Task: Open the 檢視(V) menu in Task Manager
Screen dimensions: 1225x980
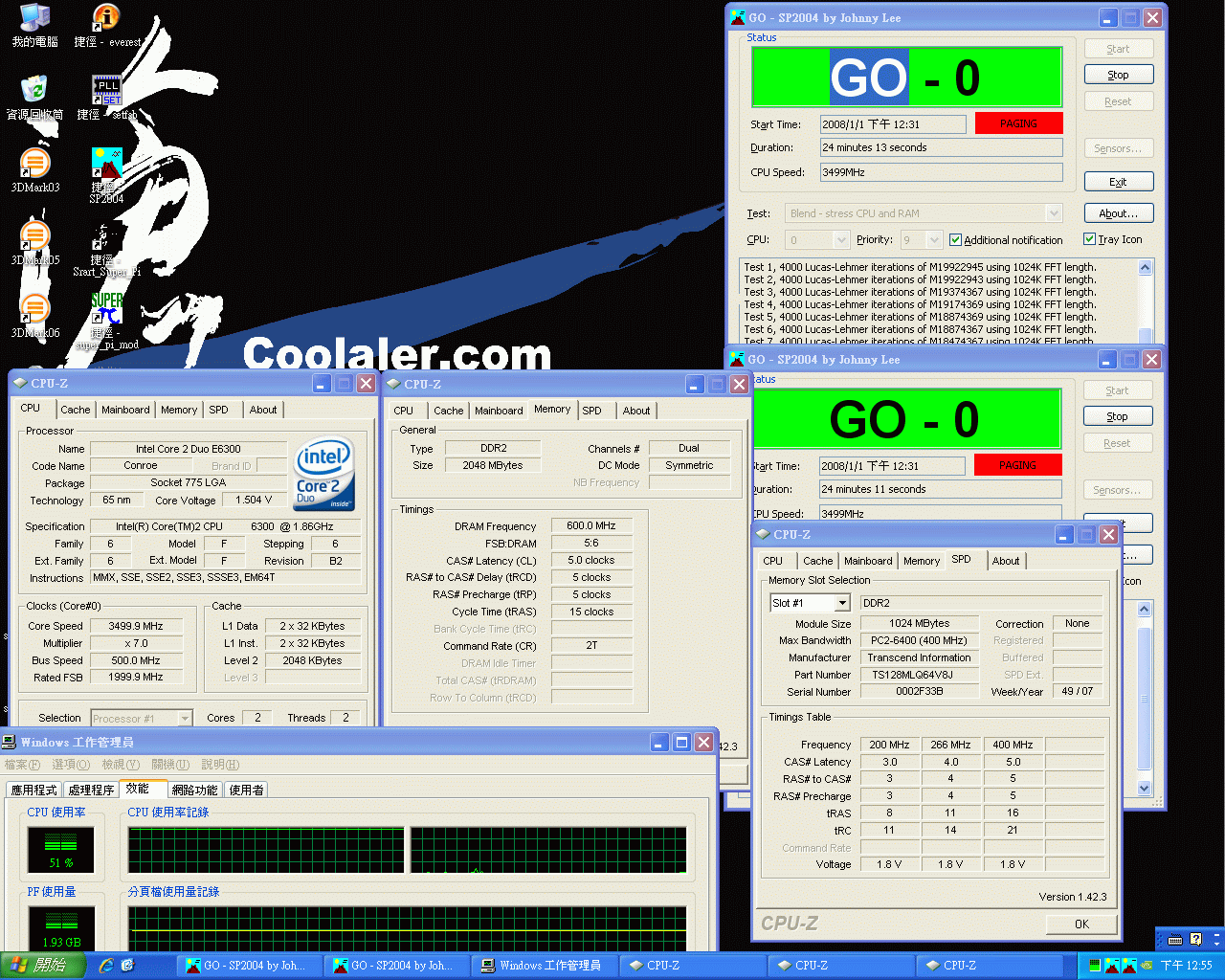Action: [121, 765]
